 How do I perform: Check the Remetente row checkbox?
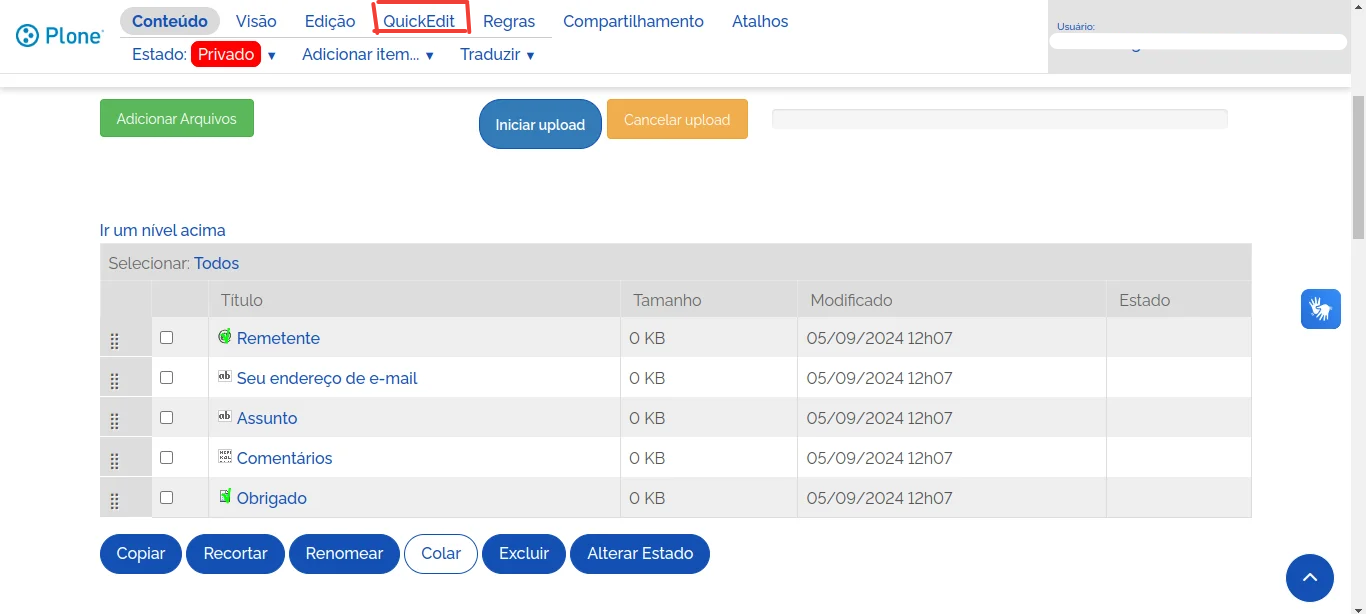[166, 337]
